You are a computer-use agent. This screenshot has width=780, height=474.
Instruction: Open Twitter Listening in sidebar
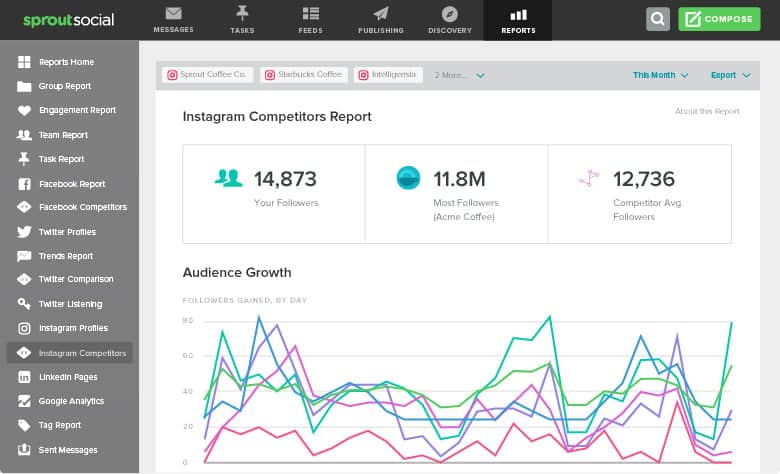point(69,304)
